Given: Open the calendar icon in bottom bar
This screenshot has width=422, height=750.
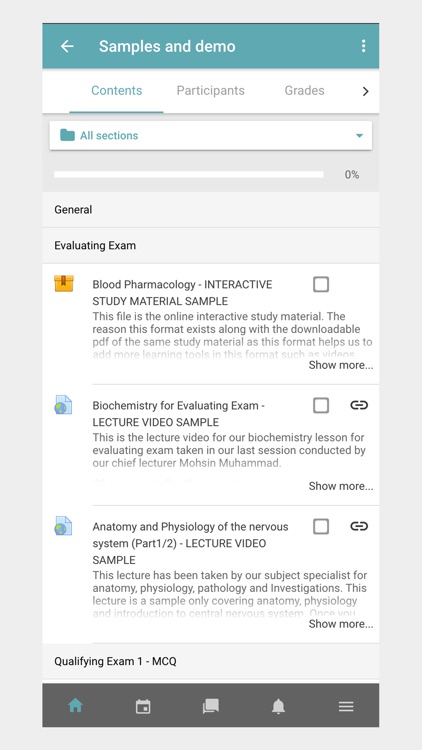Looking at the screenshot, I should tap(143, 706).
